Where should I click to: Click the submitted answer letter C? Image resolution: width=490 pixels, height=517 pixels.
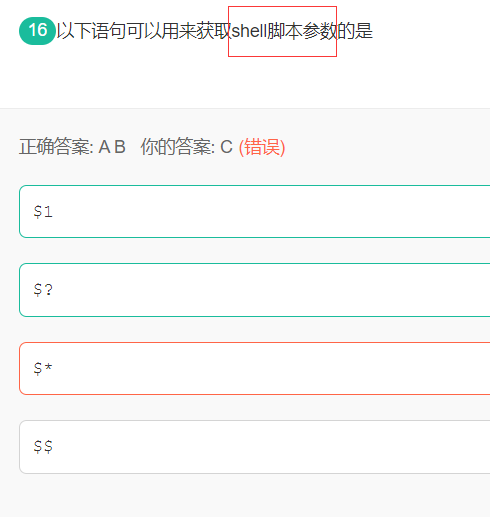227,147
